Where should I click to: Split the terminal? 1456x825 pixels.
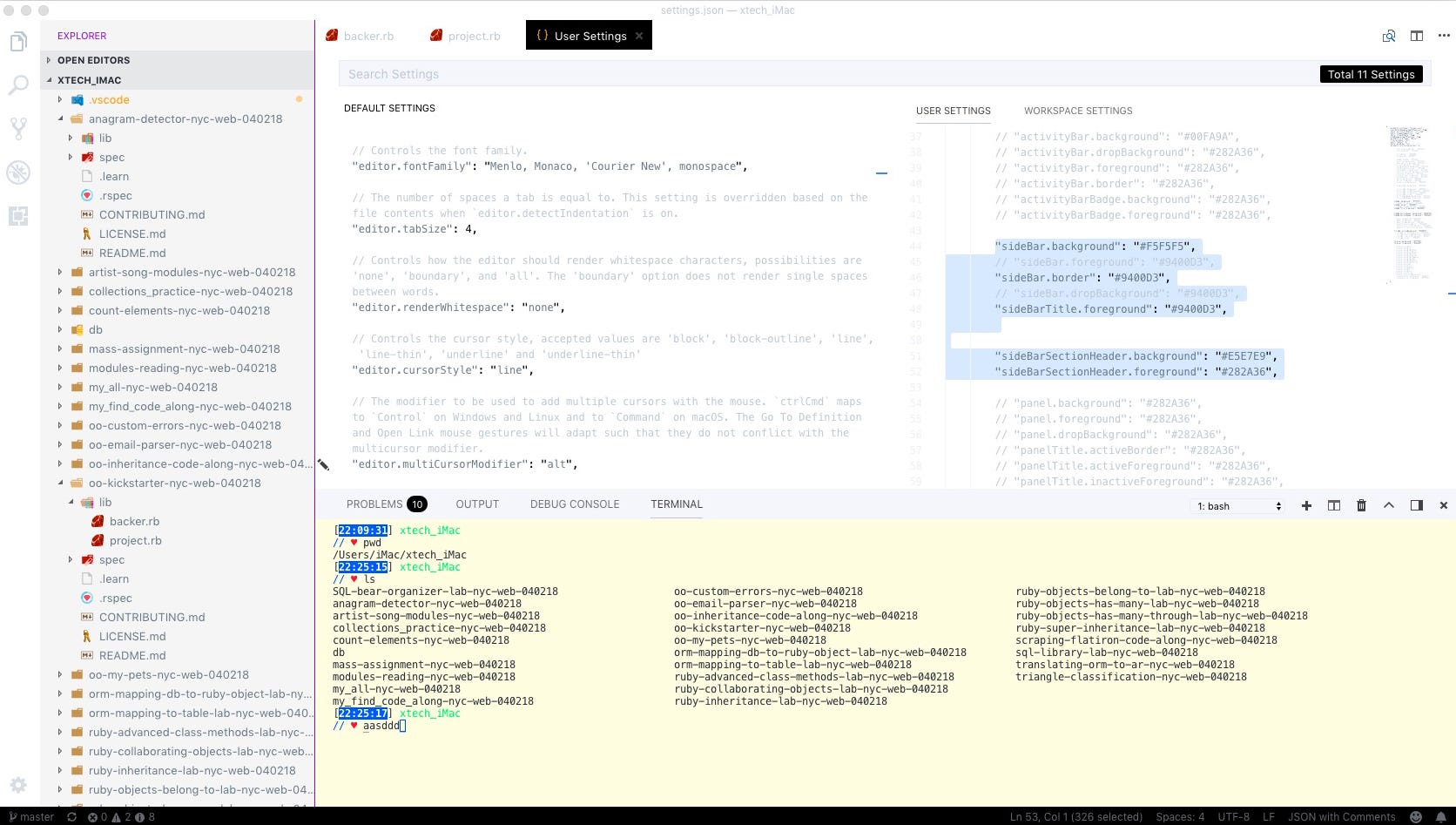1332,505
